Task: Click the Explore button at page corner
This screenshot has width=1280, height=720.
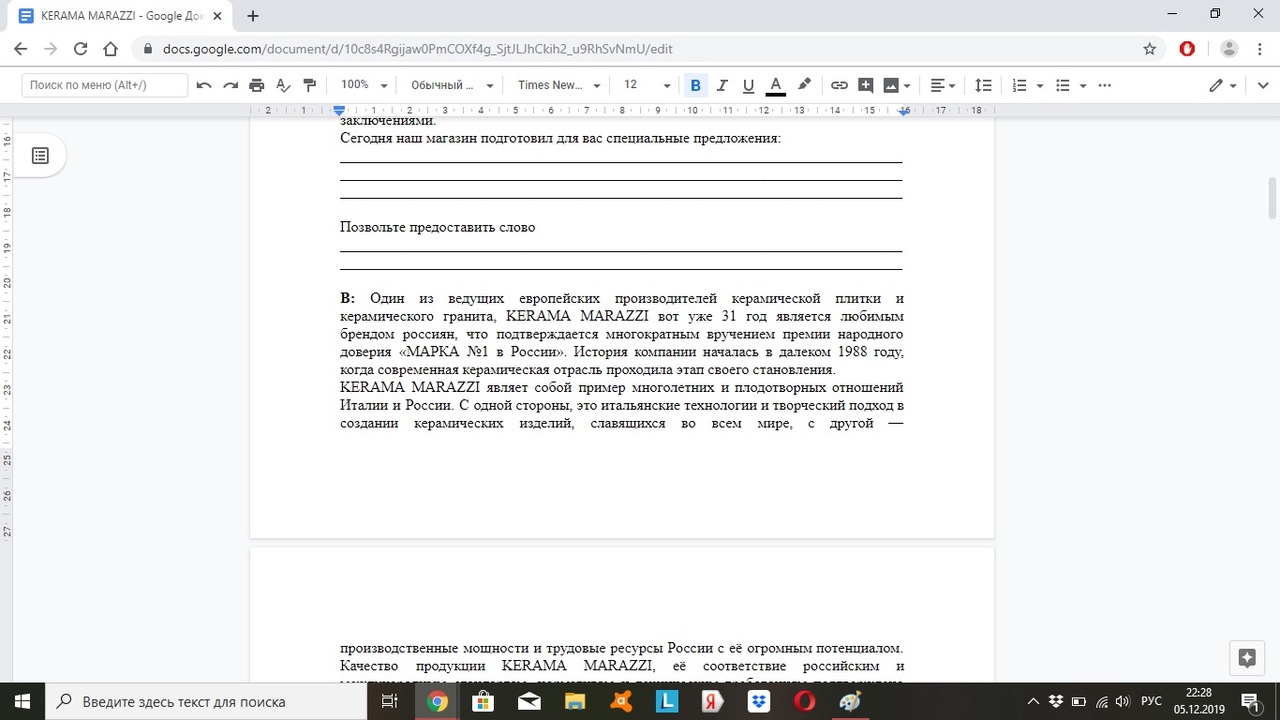Action: [x=1246, y=657]
